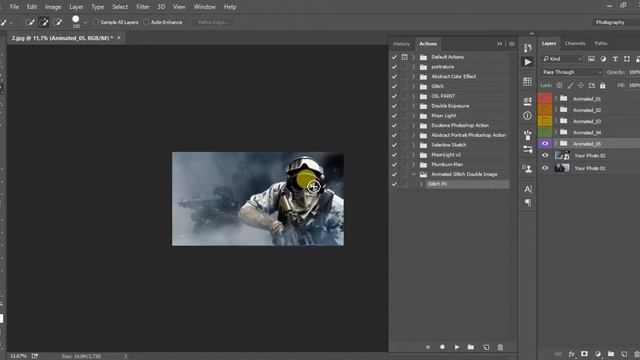This screenshot has width=640, height=360.
Task: Collapse the Animated Glitch Double Image set
Action: 413,174
